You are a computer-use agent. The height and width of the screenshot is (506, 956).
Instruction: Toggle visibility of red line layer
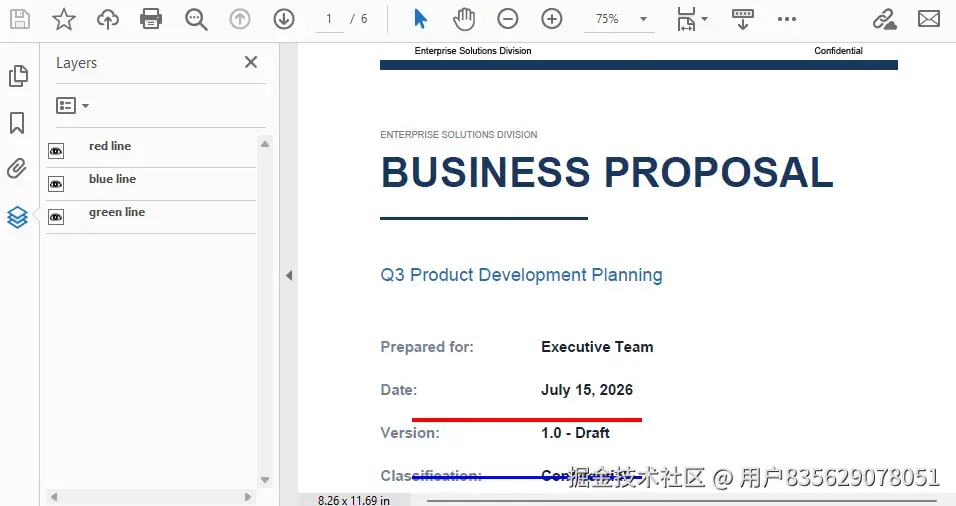click(56, 151)
